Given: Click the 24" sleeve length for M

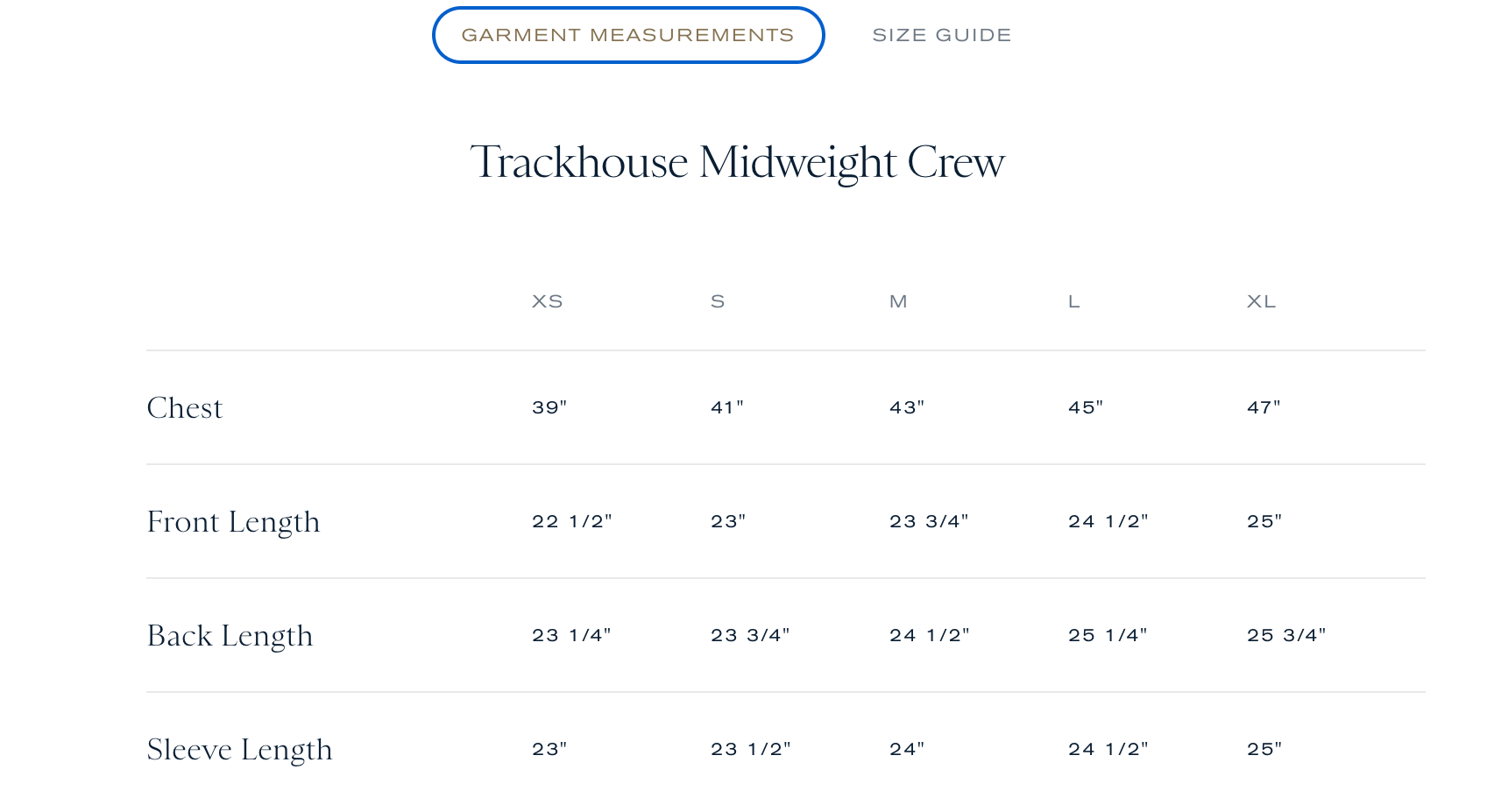Looking at the screenshot, I should coord(907,748).
